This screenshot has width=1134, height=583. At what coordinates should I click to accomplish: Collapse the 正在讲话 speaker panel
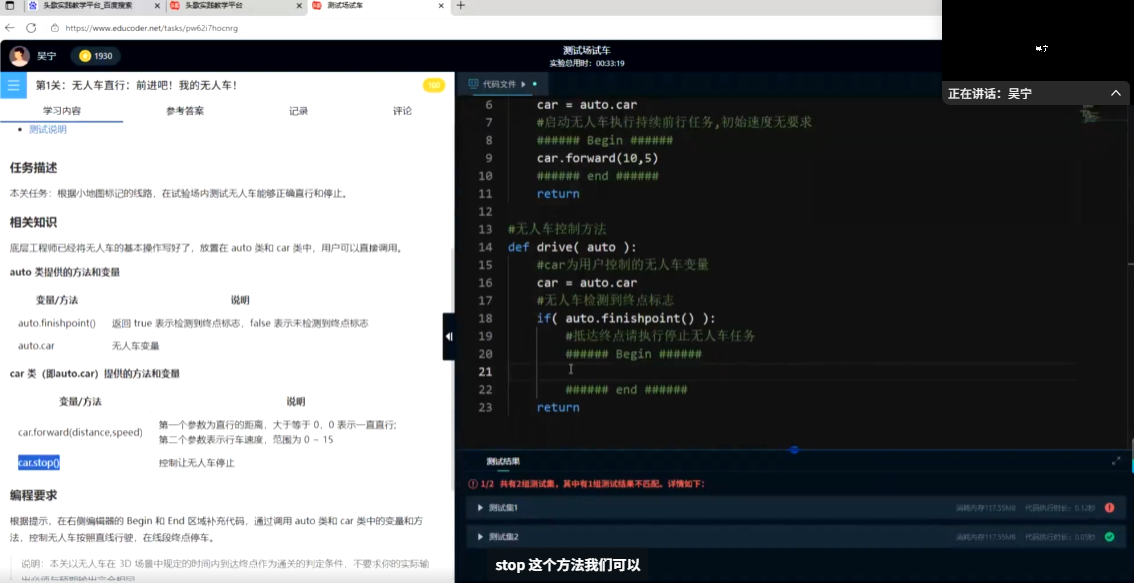point(1116,93)
